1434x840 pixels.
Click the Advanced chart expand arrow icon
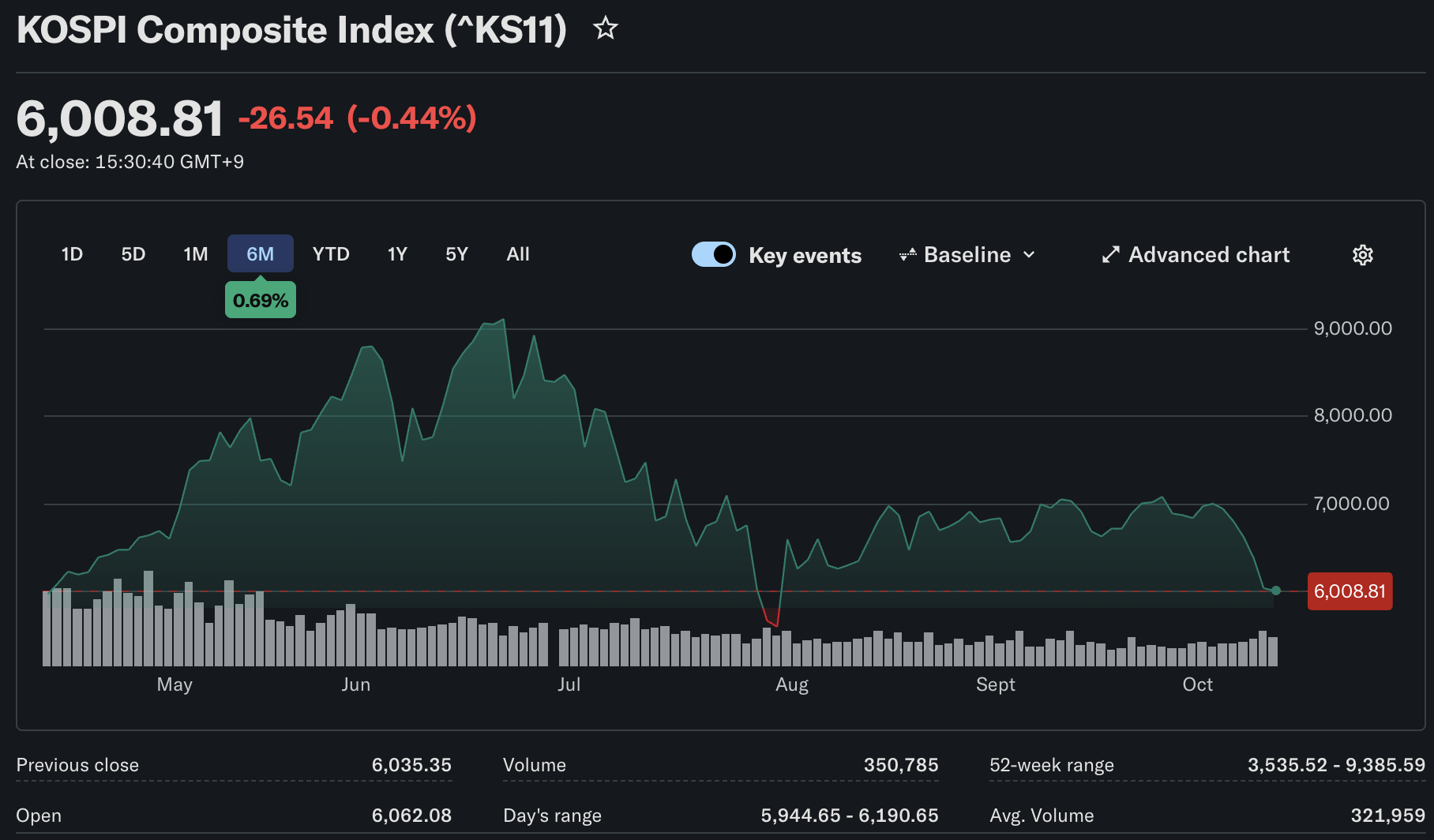1111,254
